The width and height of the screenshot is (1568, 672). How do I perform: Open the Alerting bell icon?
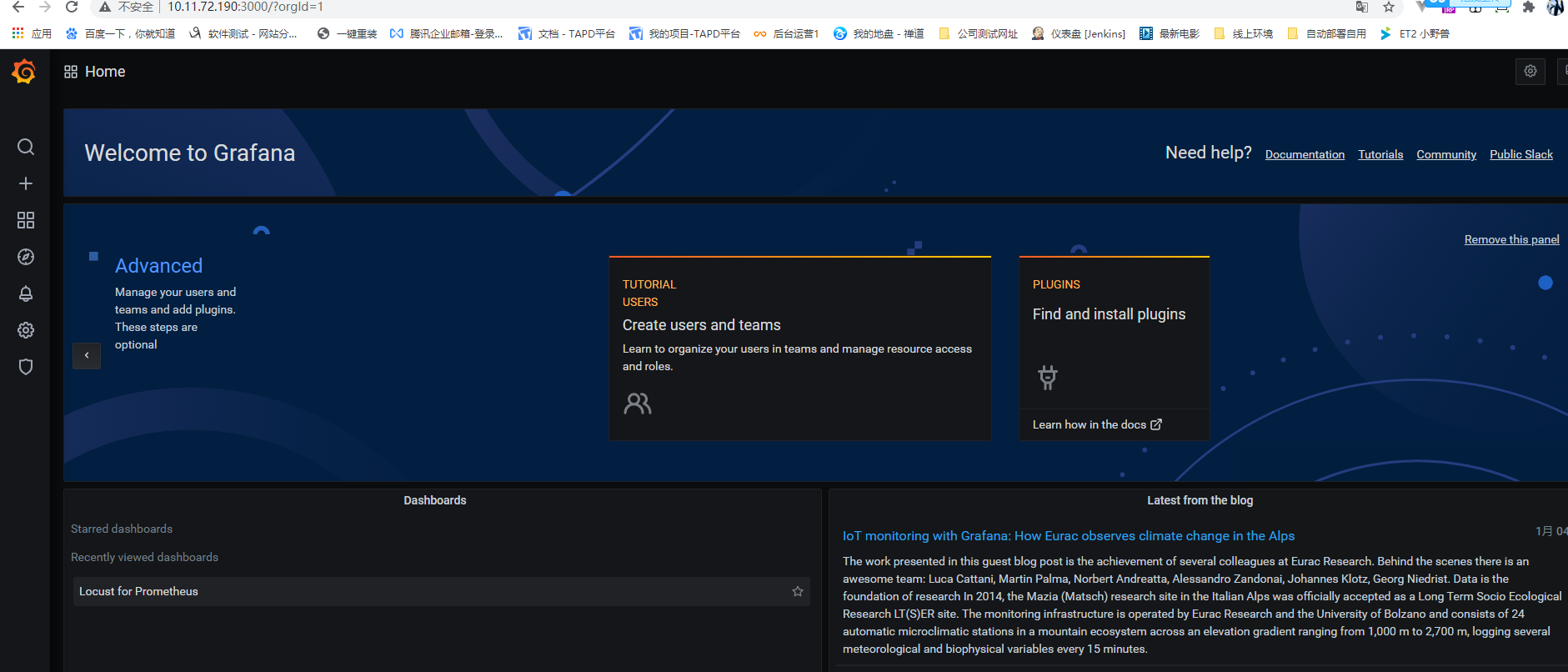tap(26, 293)
